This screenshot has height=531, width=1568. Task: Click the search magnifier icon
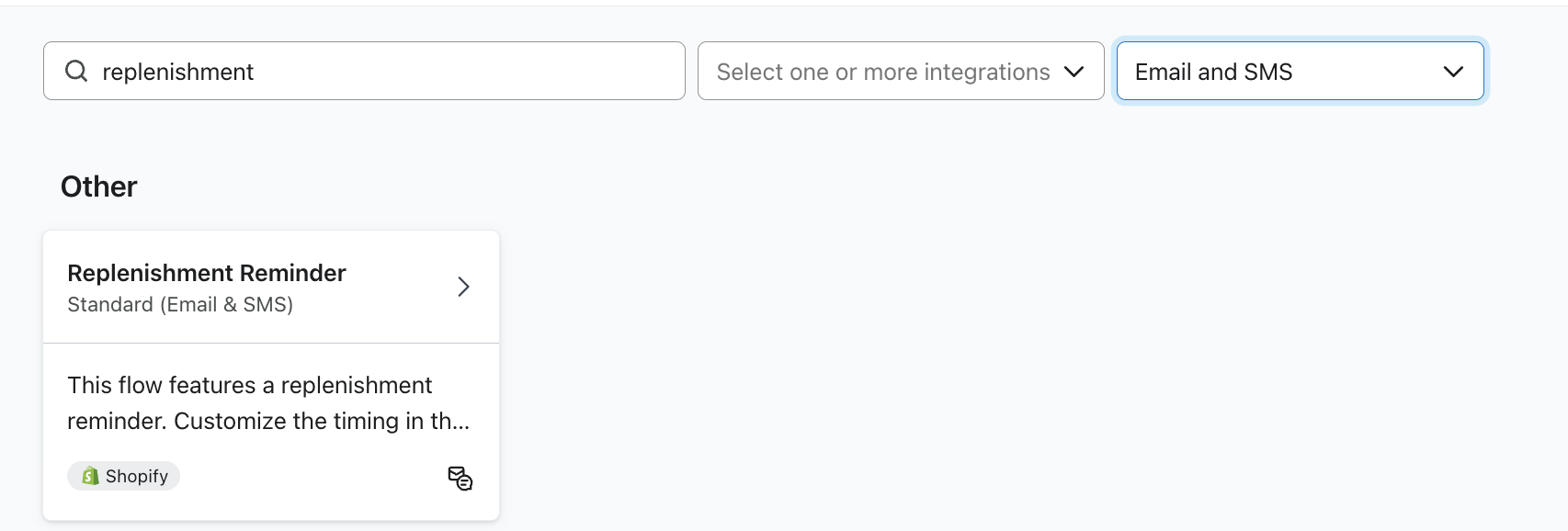(x=76, y=72)
